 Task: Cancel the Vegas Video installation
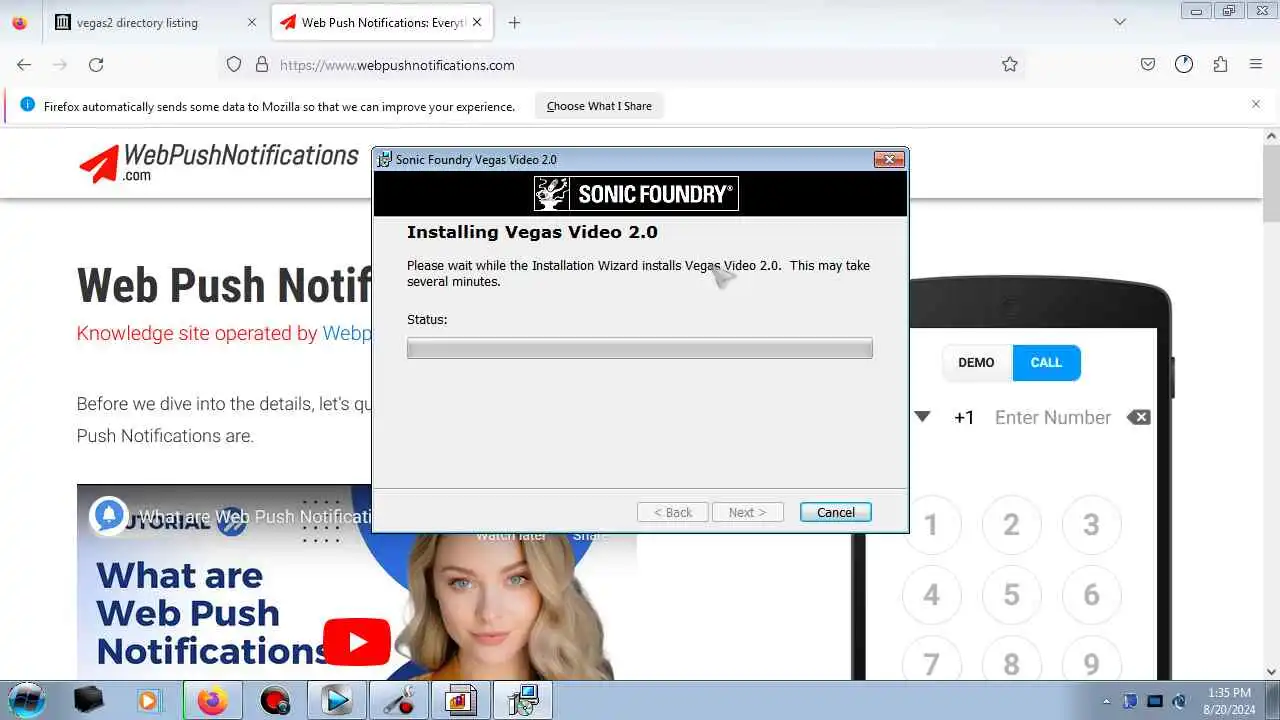[x=835, y=512]
